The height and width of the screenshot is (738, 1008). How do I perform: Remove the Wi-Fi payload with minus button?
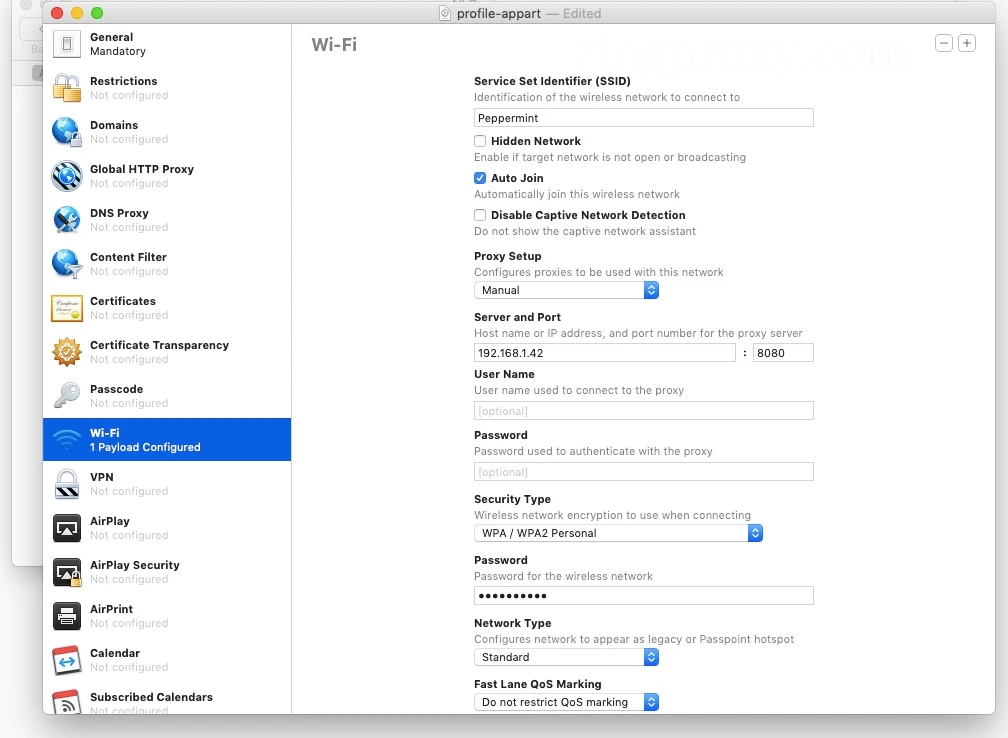[x=944, y=43]
